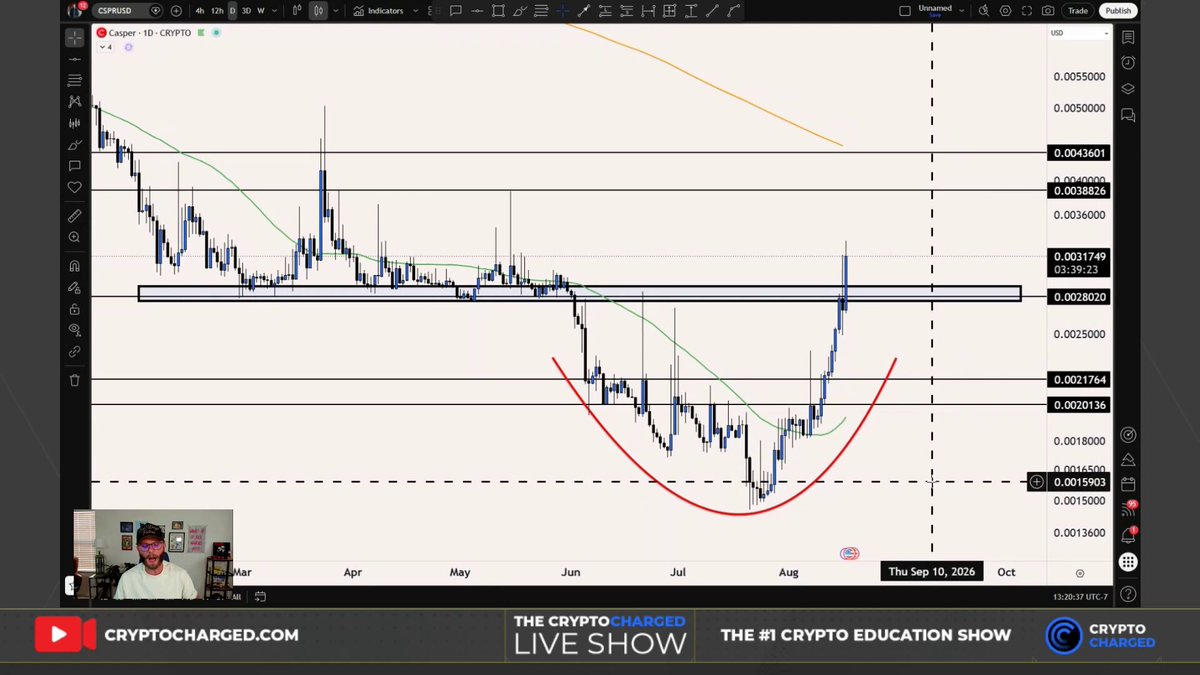
Task: Select the crosshair cursor tool in left sidebar
Action: (75, 38)
